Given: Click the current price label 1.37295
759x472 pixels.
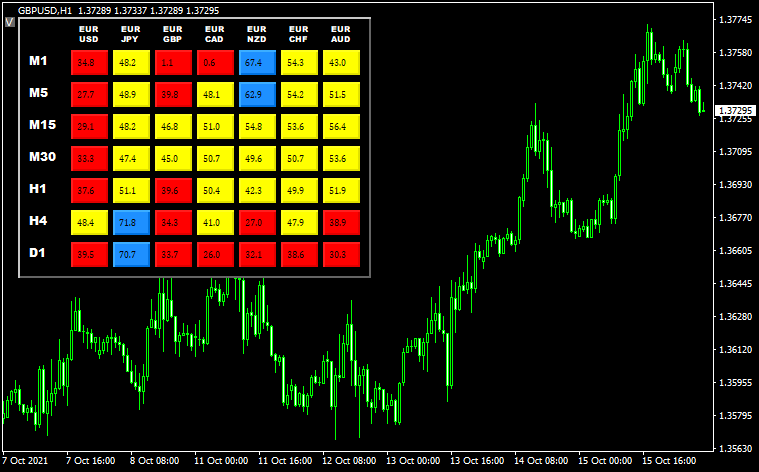Looking at the screenshot, I should pos(735,110).
